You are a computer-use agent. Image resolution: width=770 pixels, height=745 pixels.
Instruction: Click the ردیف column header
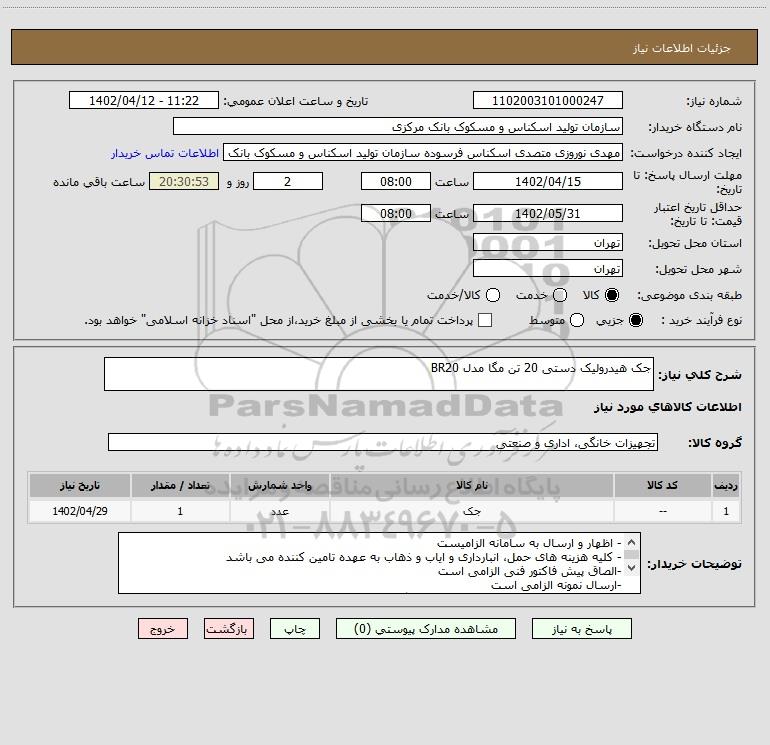pyautogui.click(x=726, y=485)
